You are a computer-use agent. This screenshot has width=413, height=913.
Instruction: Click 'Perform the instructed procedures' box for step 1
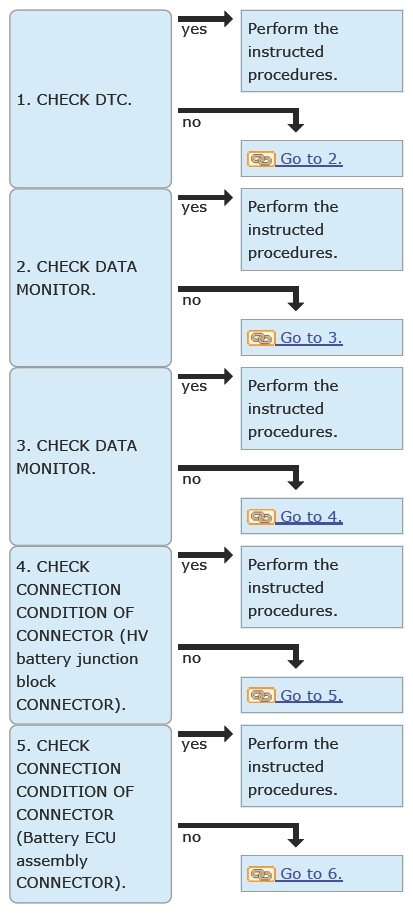point(322,51)
